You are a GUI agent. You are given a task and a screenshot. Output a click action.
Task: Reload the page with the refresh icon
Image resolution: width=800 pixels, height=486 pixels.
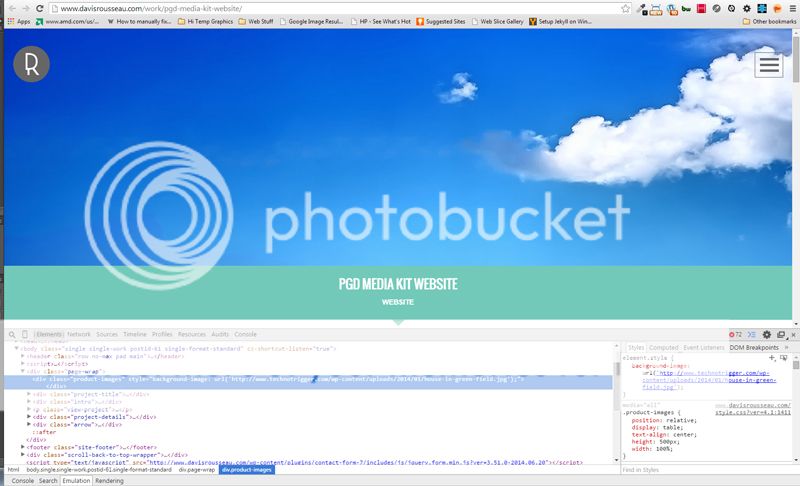click(x=39, y=8)
